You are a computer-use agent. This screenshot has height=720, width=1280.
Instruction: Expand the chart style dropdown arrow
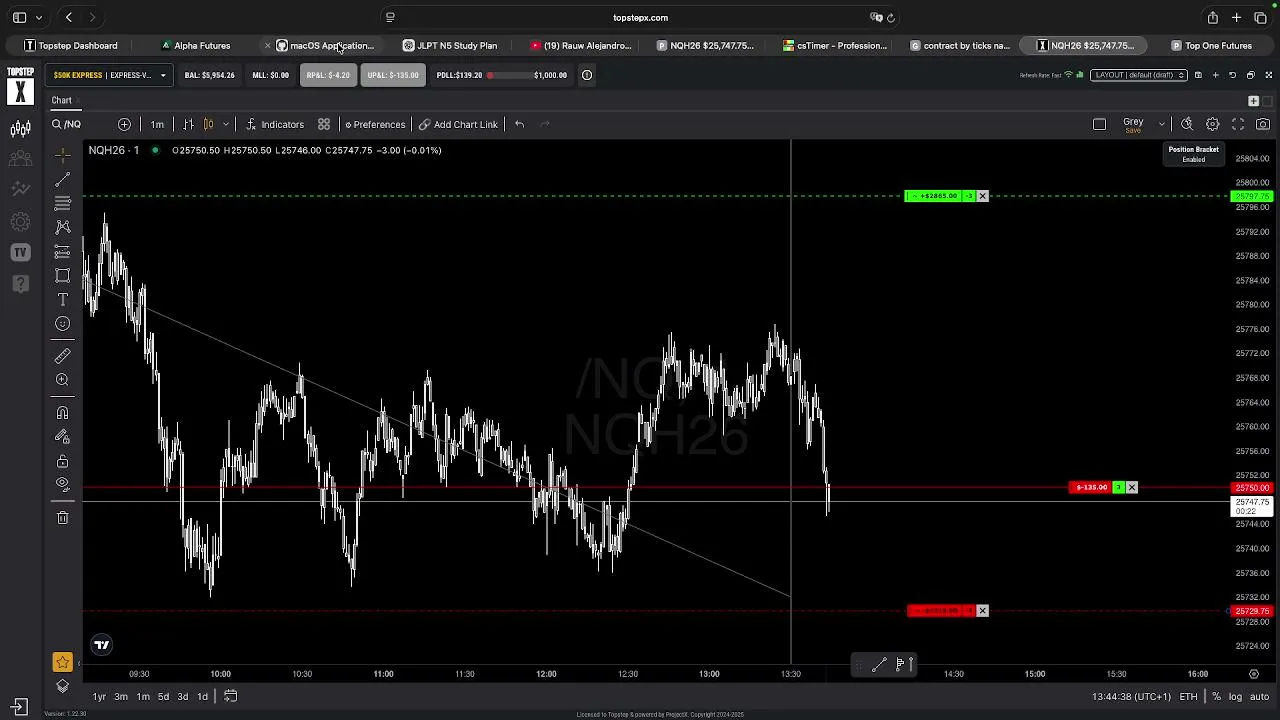225,124
